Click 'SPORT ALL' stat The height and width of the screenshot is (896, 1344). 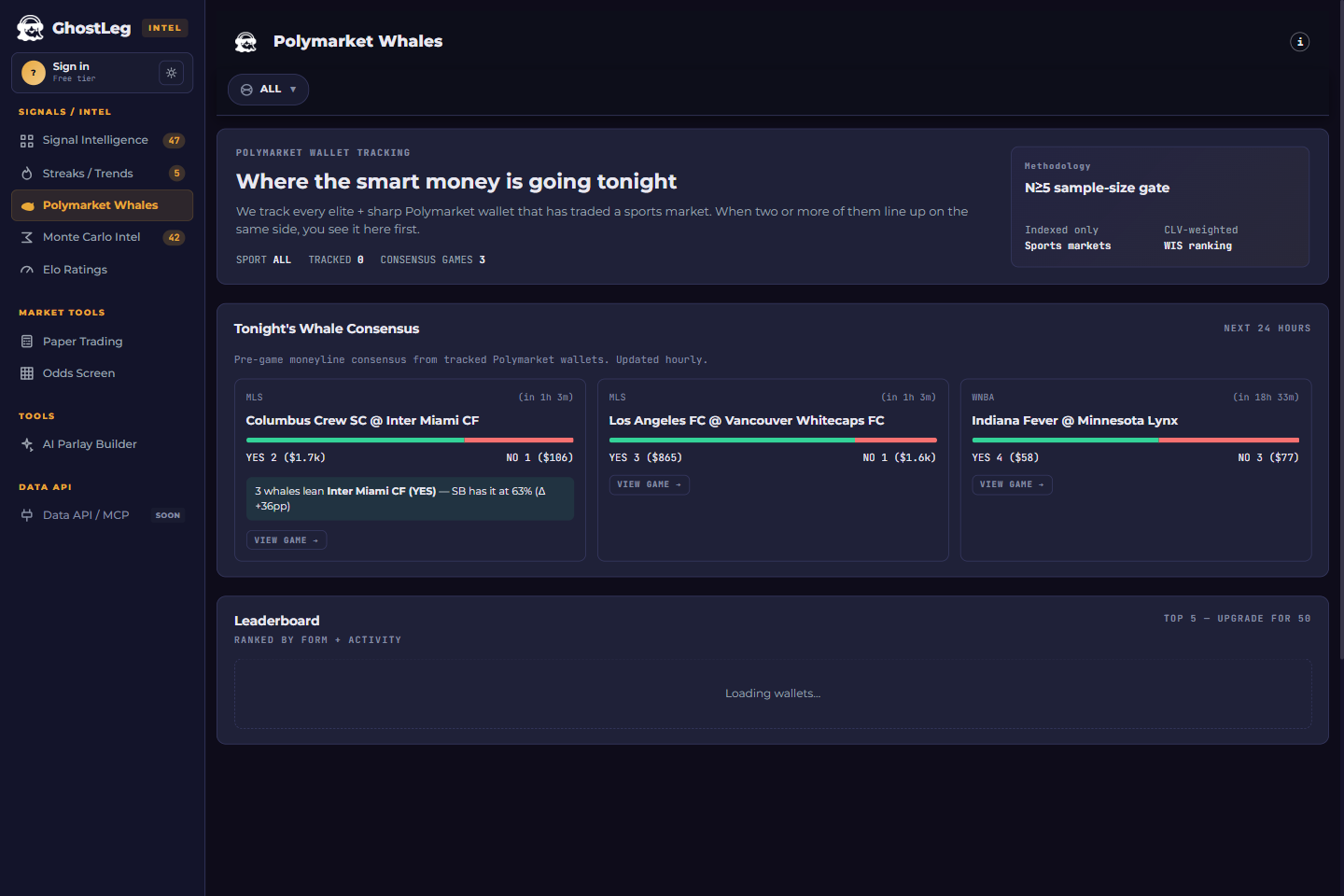pos(263,260)
